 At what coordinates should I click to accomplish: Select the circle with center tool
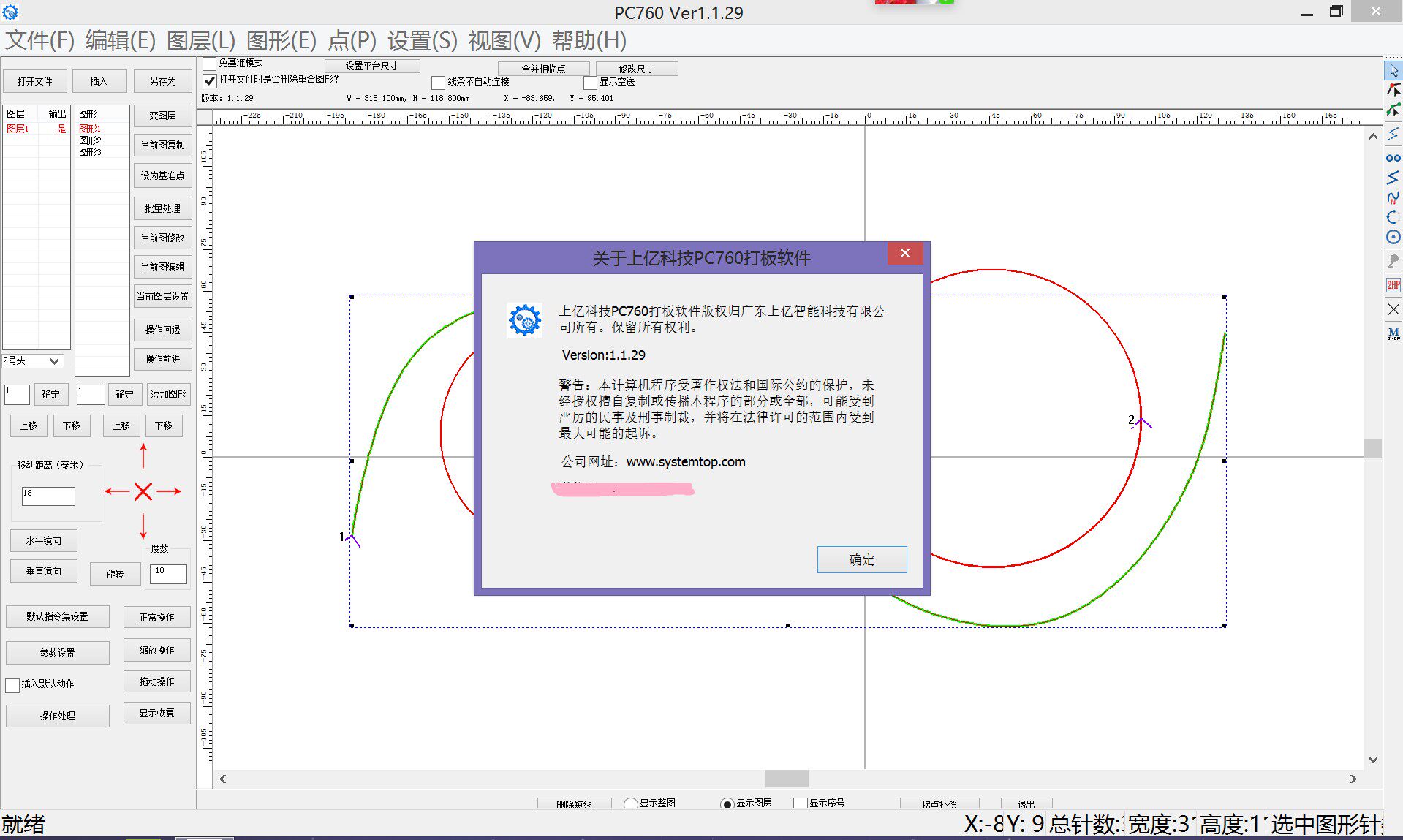pyautogui.click(x=1393, y=237)
